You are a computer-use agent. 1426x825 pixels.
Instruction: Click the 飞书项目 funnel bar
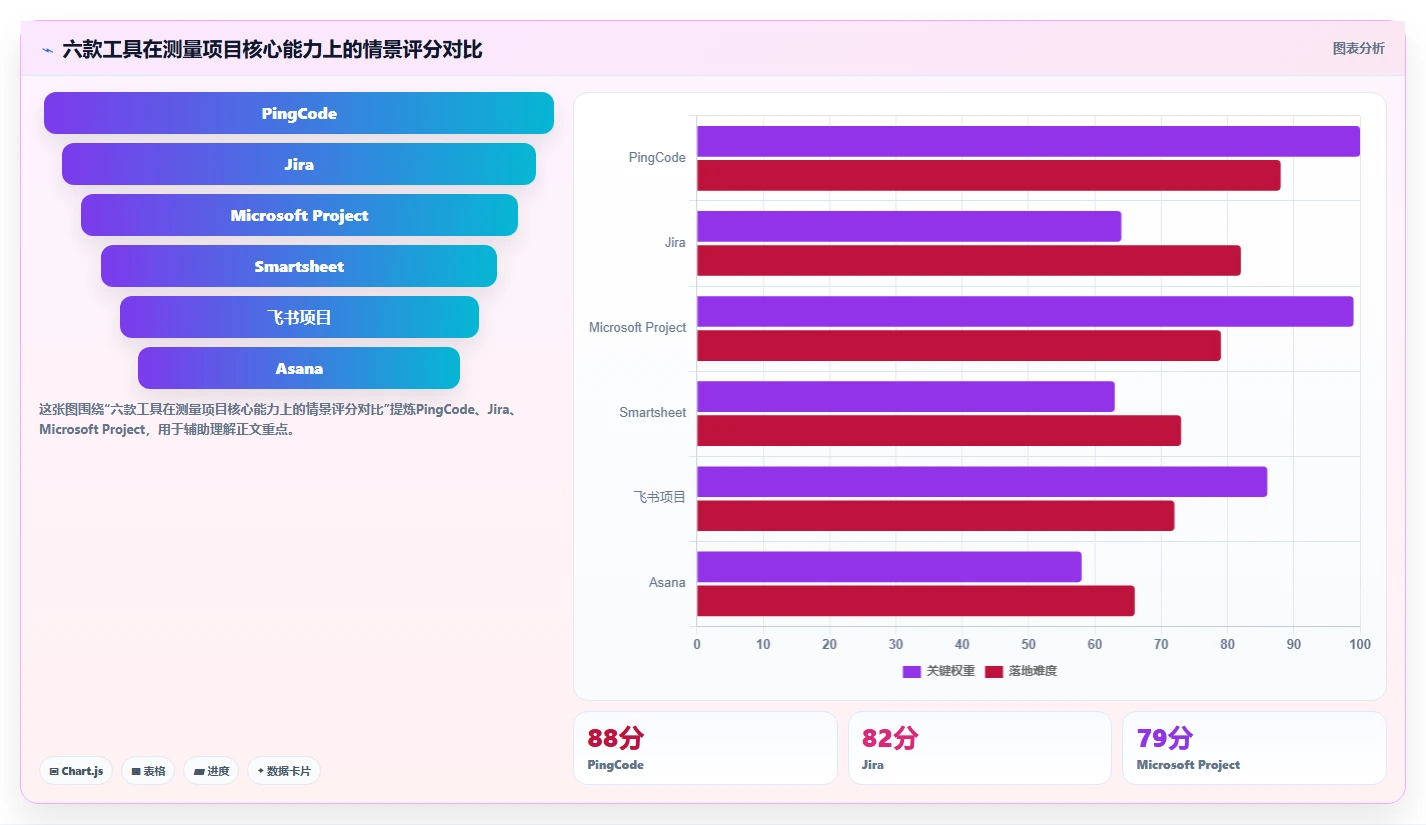pos(299,317)
